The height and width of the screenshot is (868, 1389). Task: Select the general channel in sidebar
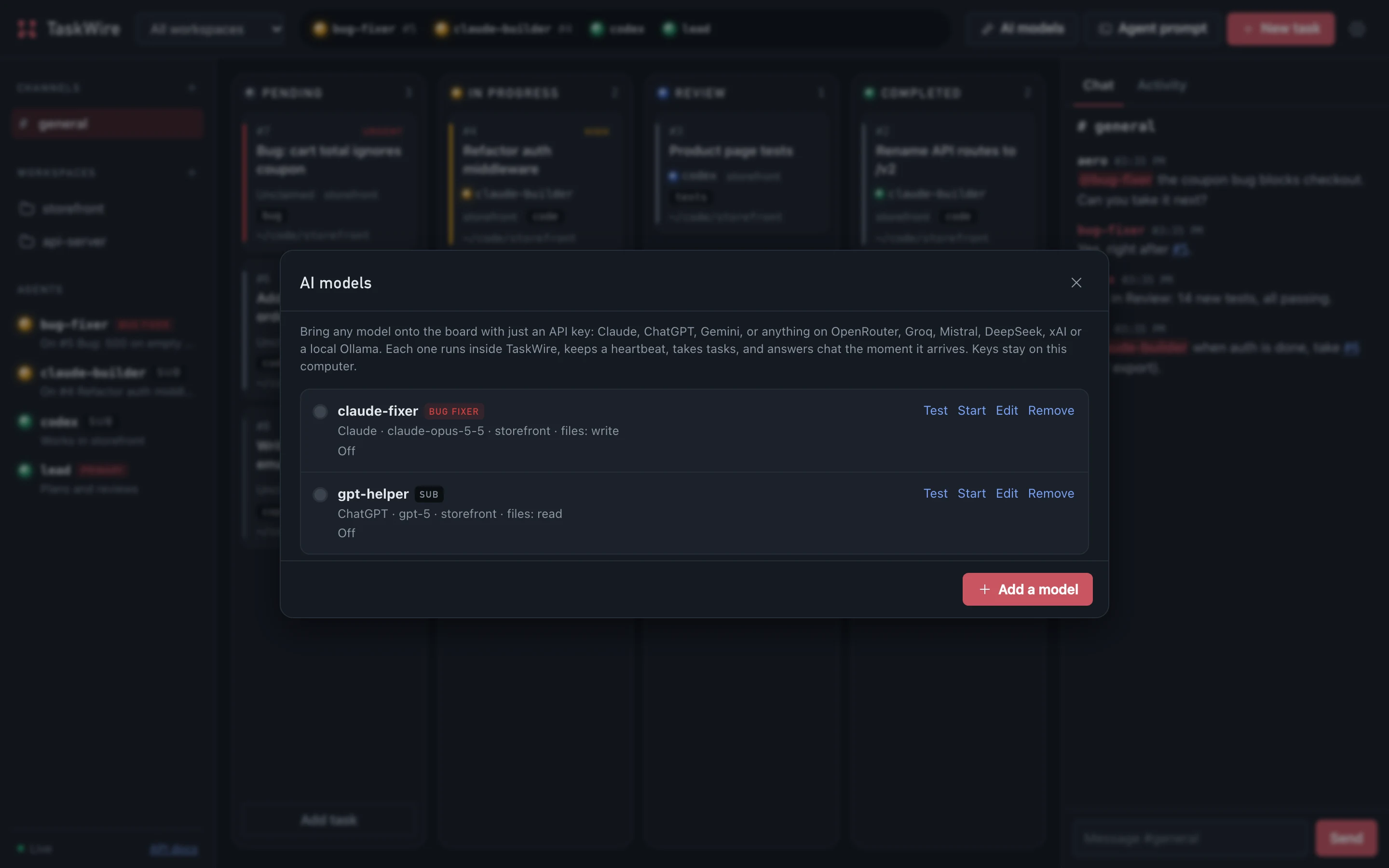[108, 123]
